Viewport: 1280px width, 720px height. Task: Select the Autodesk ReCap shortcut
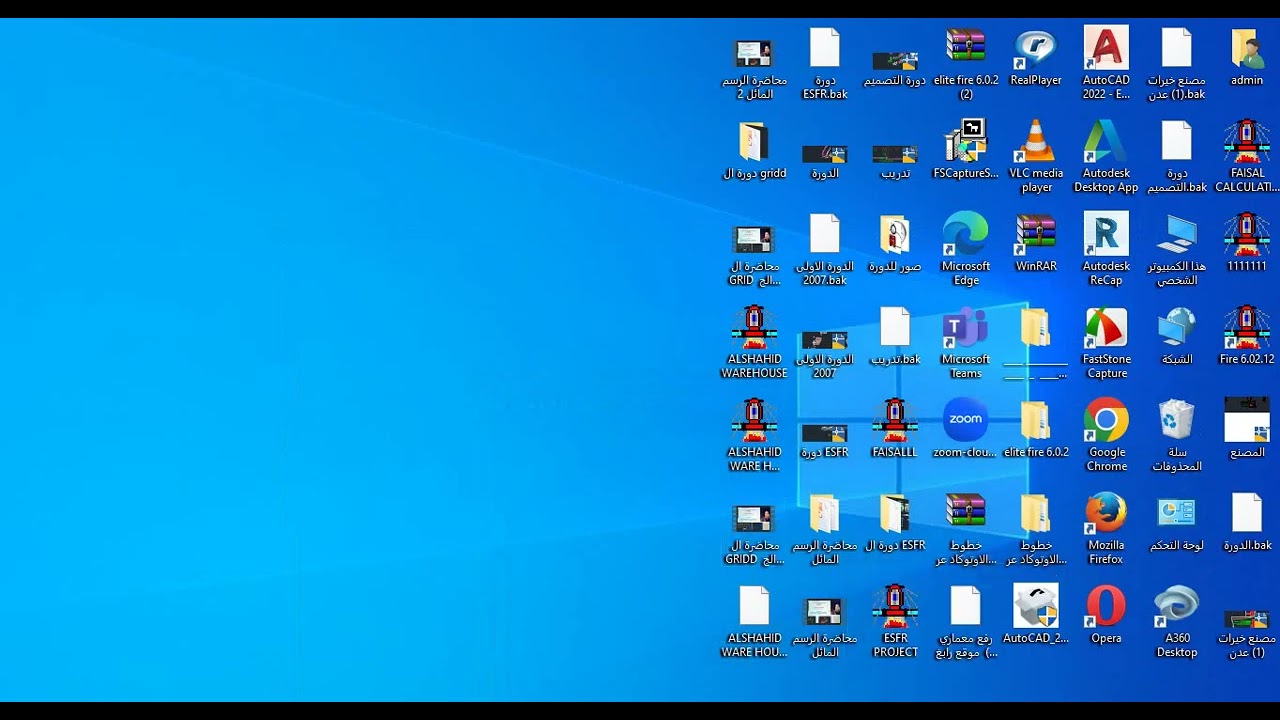pos(1106,250)
